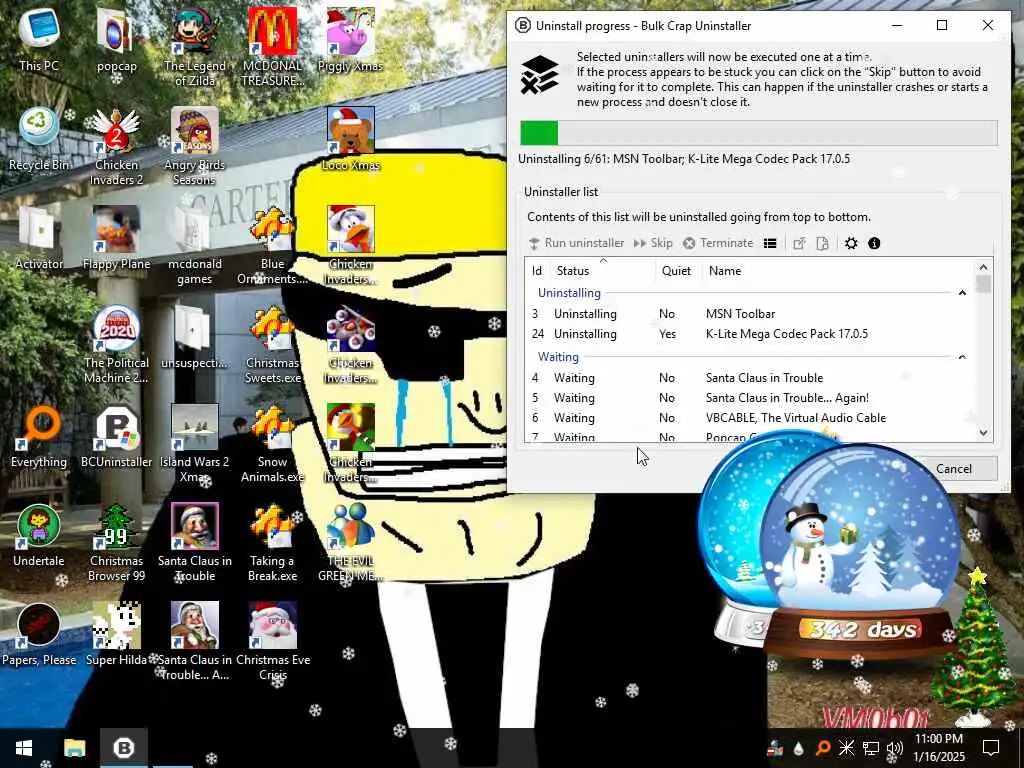Open The Political Machine 2020 shortcut
1024x768 pixels.
116,345
